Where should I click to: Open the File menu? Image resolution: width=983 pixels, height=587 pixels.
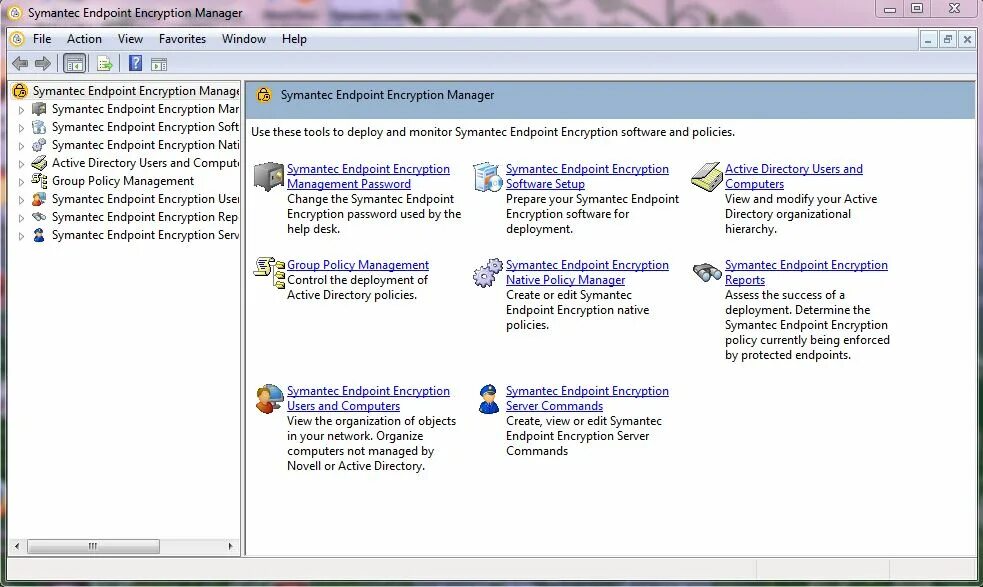coord(42,39)
